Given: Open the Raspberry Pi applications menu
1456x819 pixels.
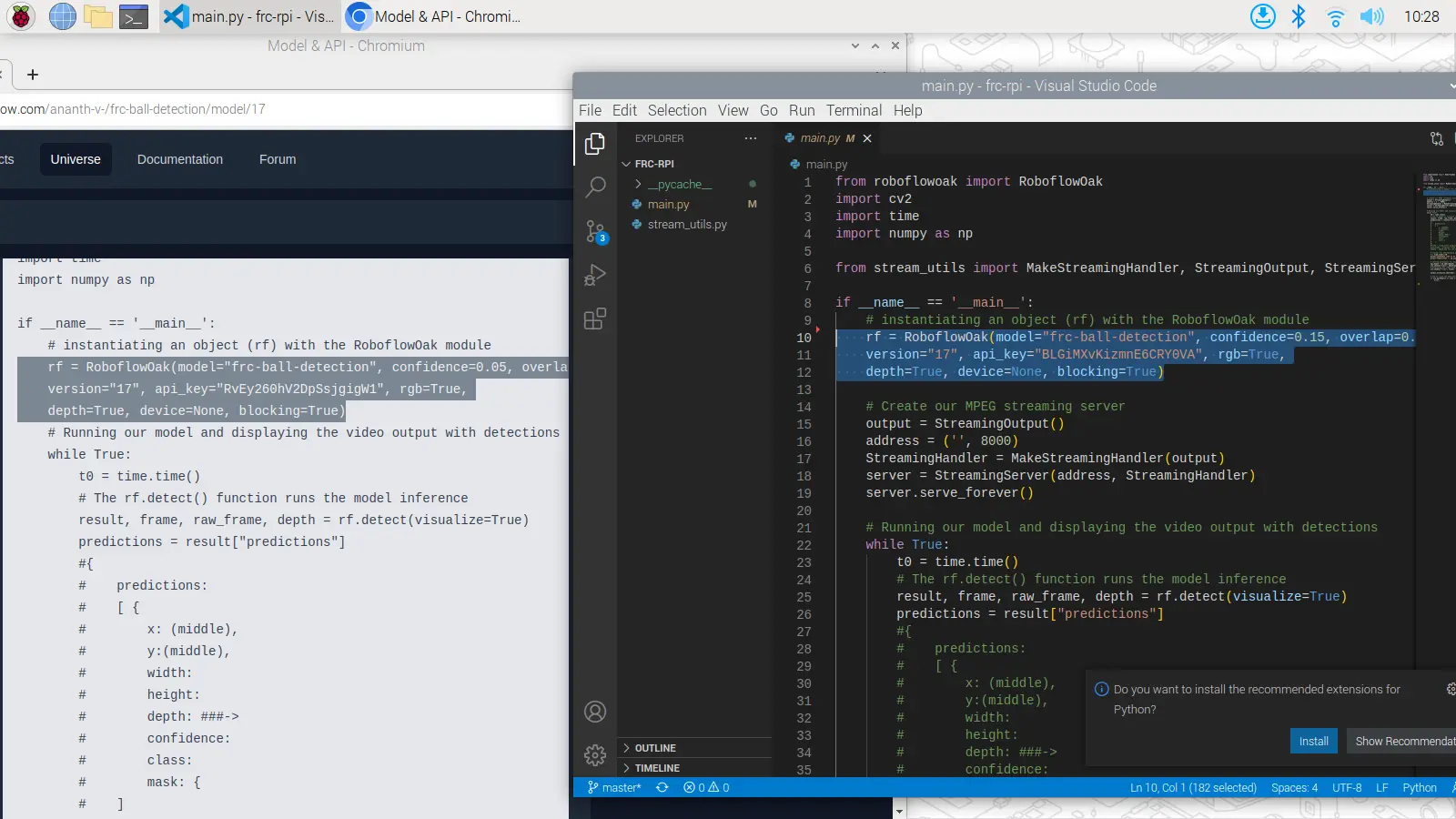Looking at the screenshot, I should (21, 16).
